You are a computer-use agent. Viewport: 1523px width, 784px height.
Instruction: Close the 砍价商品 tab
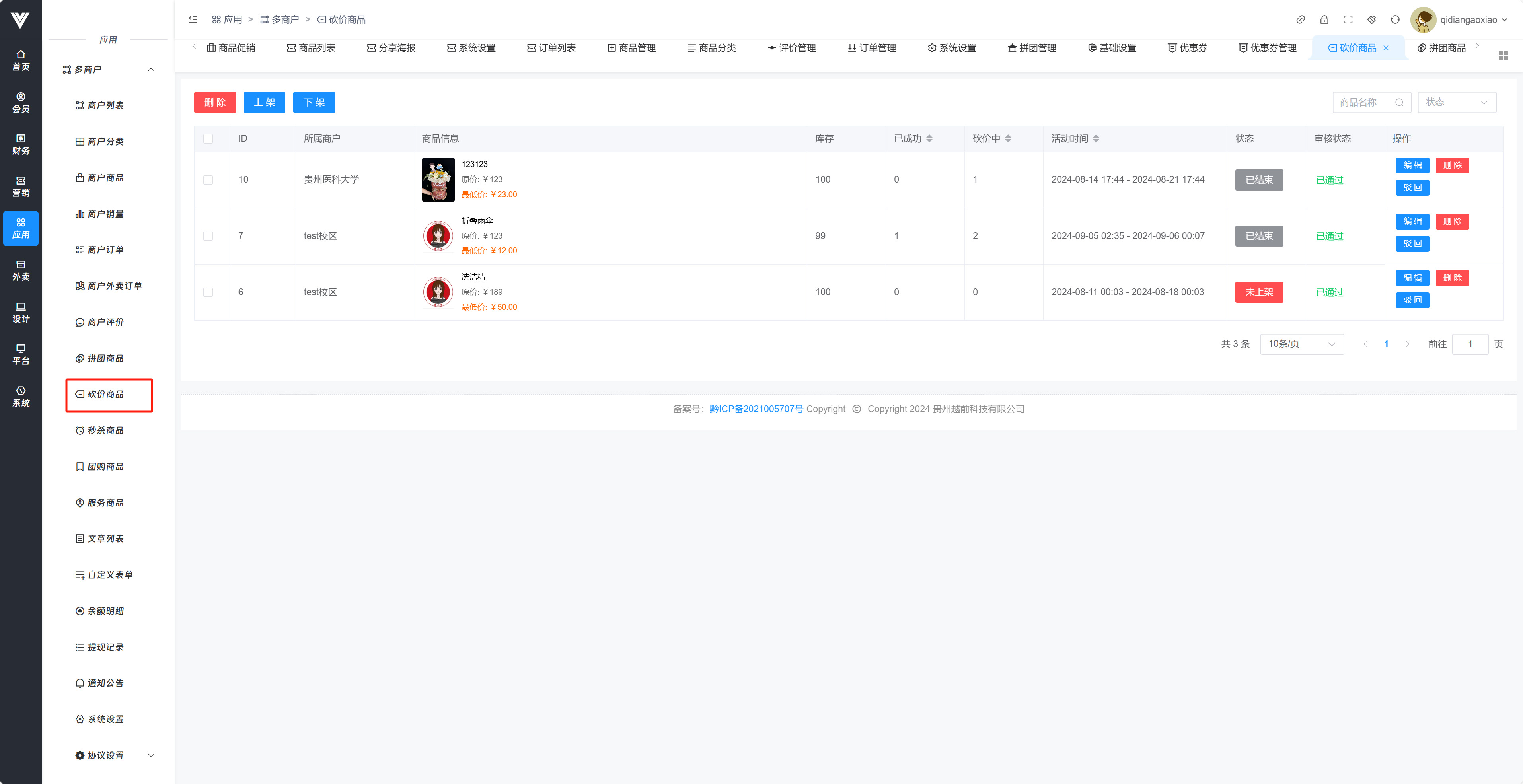pos(1386,48)
